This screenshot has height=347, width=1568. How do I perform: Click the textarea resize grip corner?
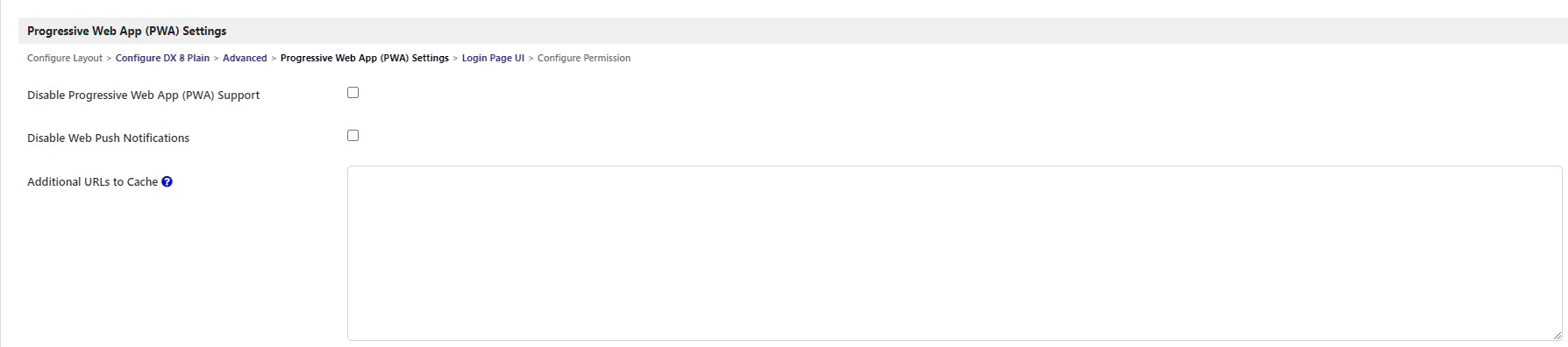coord(1557,335)
